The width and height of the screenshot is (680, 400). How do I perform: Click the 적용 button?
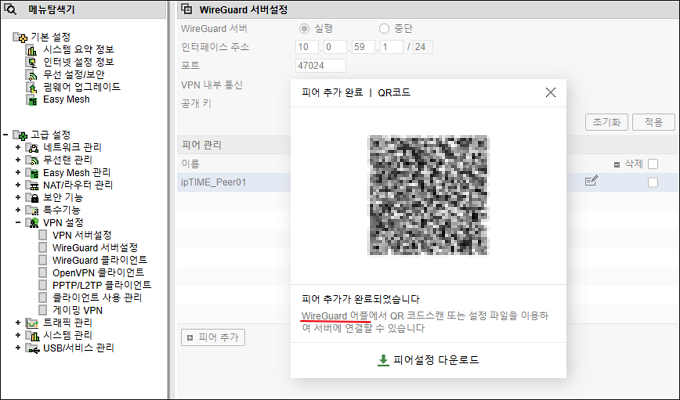[653, 122]
